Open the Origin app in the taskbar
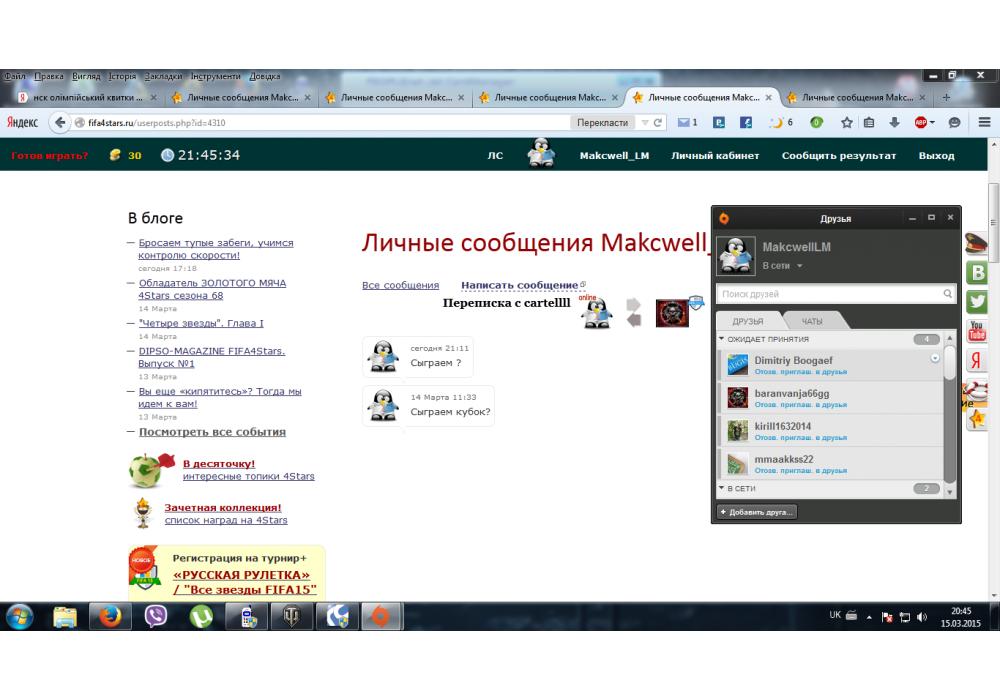 coord(381,616)
